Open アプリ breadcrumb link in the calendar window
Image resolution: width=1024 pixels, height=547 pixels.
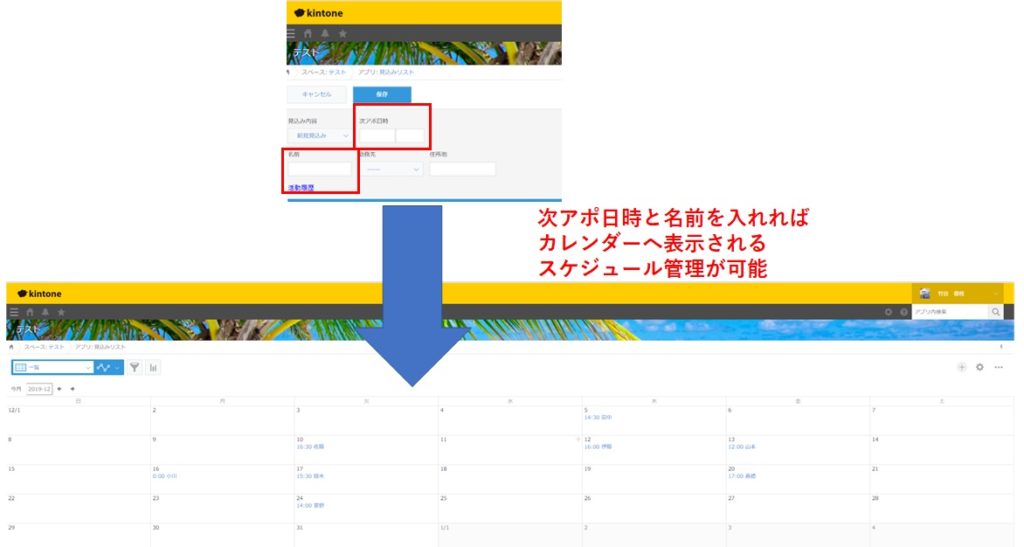click(100, 347)
